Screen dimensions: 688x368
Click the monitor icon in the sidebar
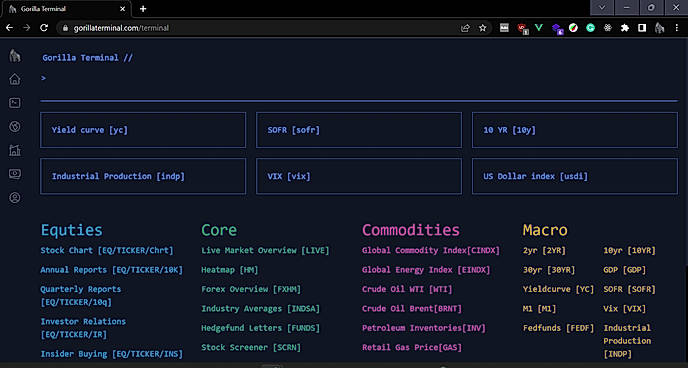pyautogui.click(x=15, y=174)
